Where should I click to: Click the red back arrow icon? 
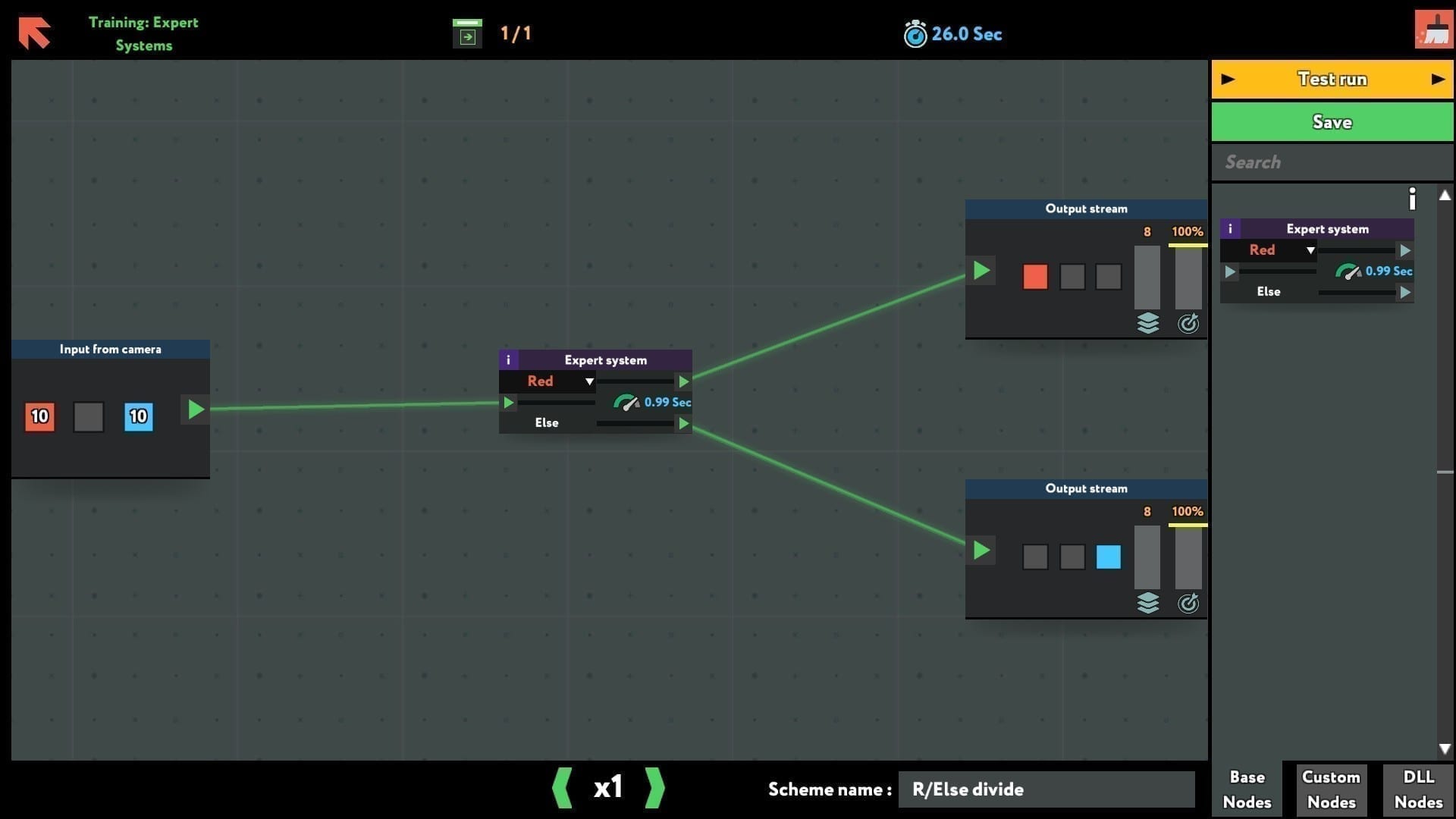coord(34,33)
